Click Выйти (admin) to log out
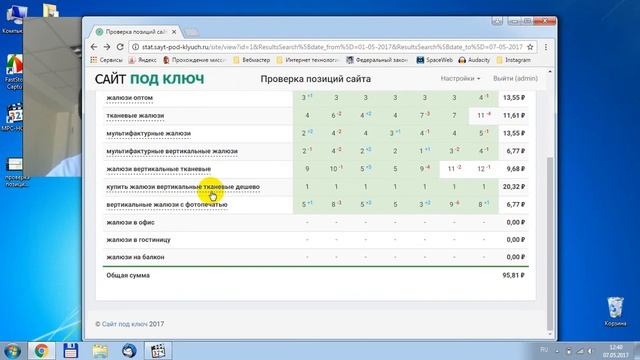640x360 pixels. 515,78
